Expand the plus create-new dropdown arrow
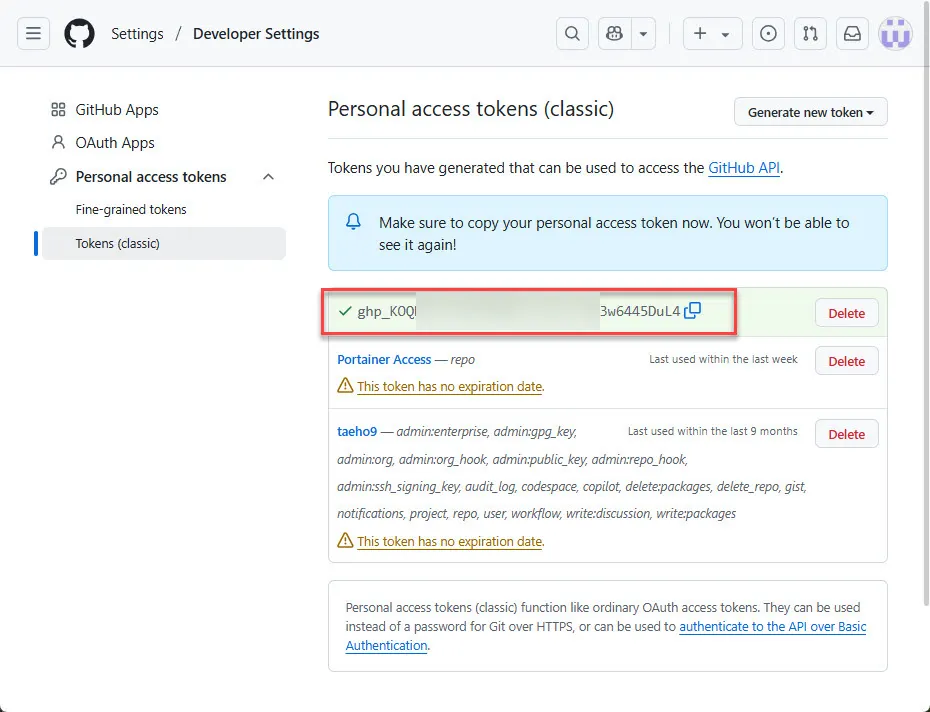This screenshot has height=712, width=930. point(726,33)
